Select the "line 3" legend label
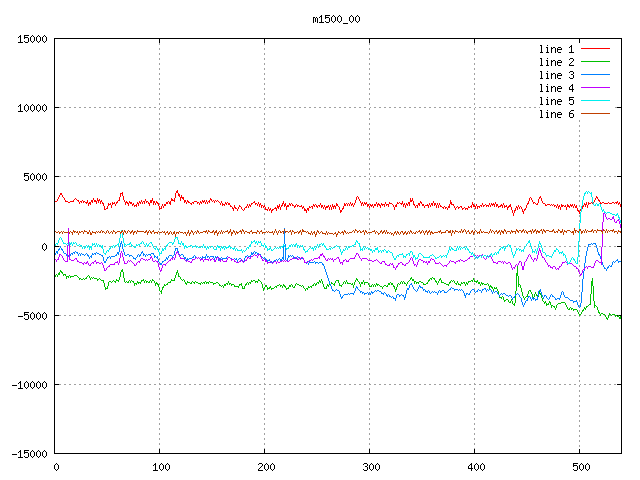Viewport: 640px width, 480px height. tap(556, 75)
